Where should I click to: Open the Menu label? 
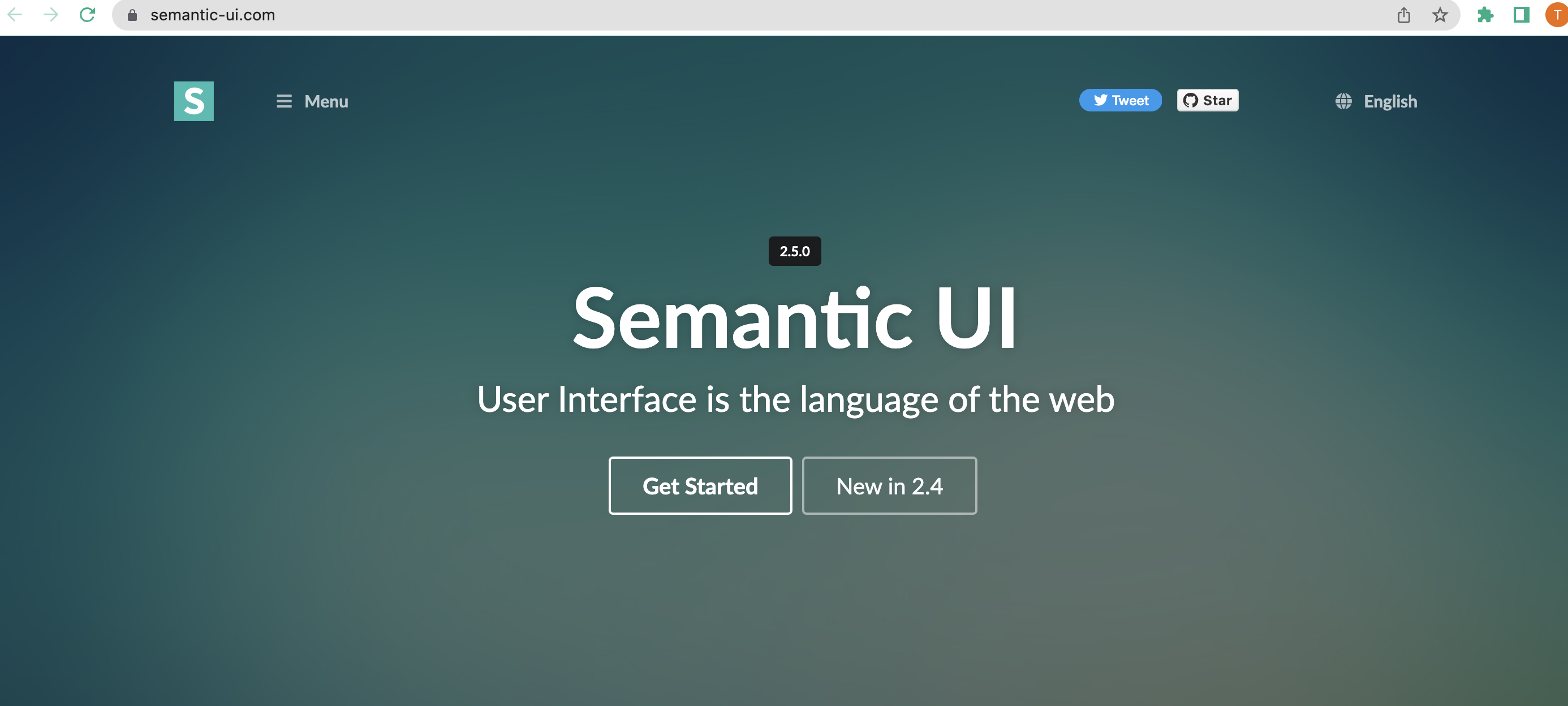(326, 101)
